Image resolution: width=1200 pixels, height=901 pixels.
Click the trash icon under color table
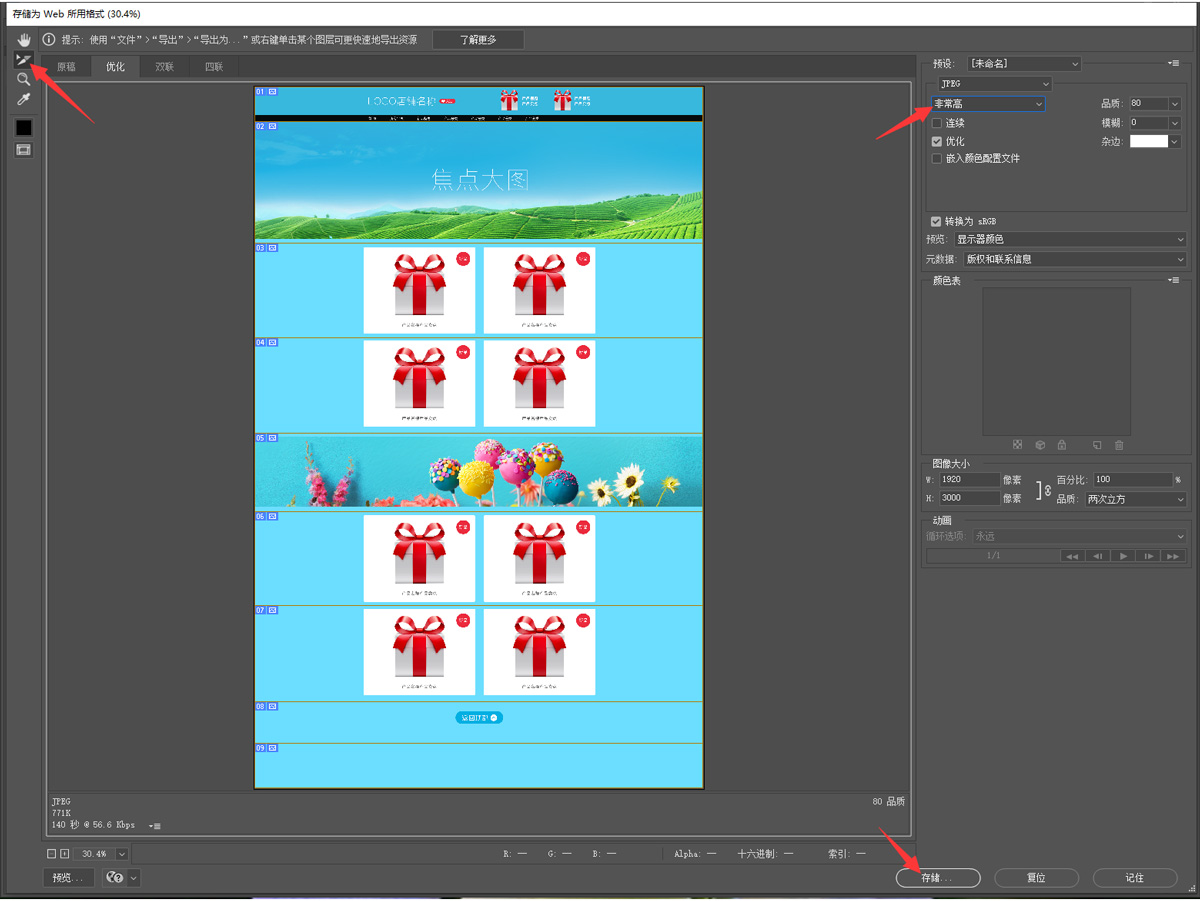(x=1119, y=445)
